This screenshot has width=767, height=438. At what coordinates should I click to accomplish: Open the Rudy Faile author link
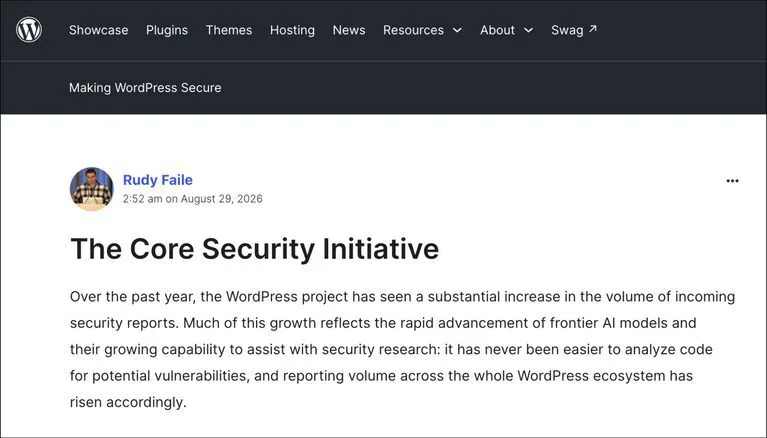point(158,180)
